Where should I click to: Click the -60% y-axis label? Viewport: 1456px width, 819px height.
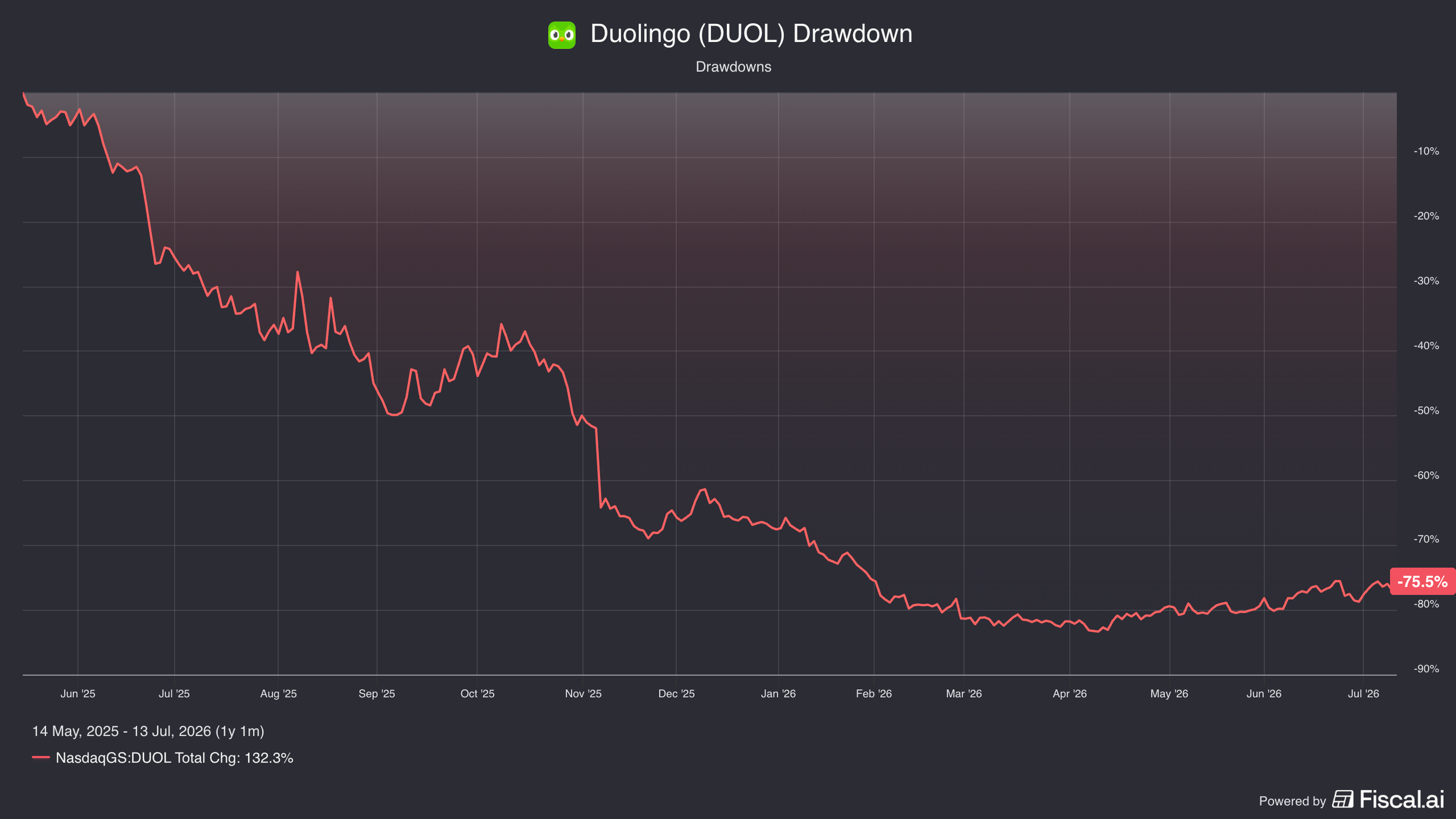(x=1426, y=475)
